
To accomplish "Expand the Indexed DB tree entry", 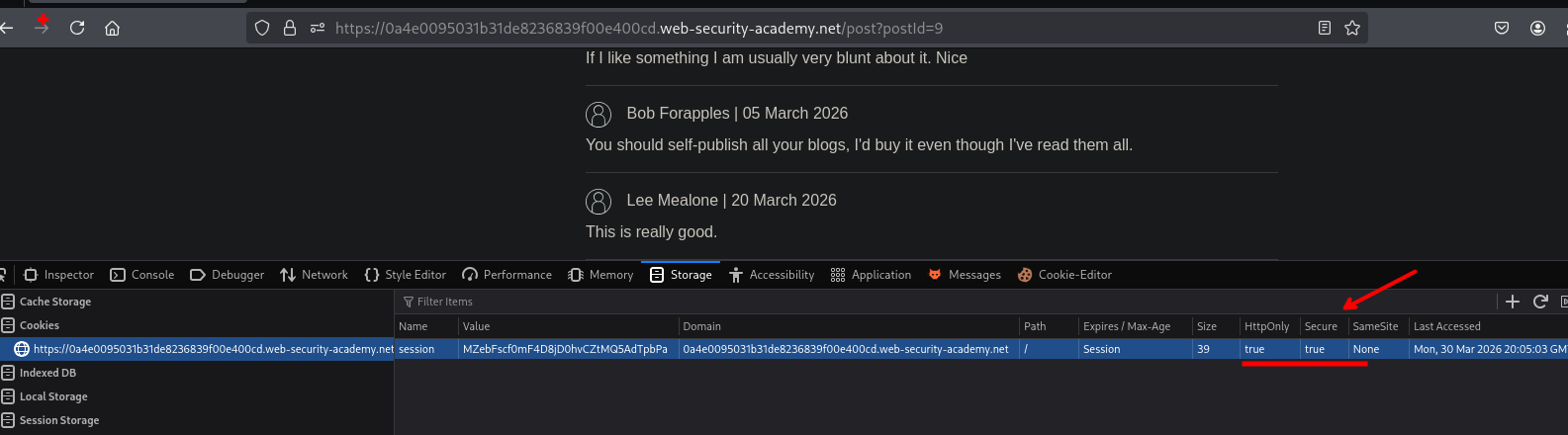I will click(x=46, y=373).
